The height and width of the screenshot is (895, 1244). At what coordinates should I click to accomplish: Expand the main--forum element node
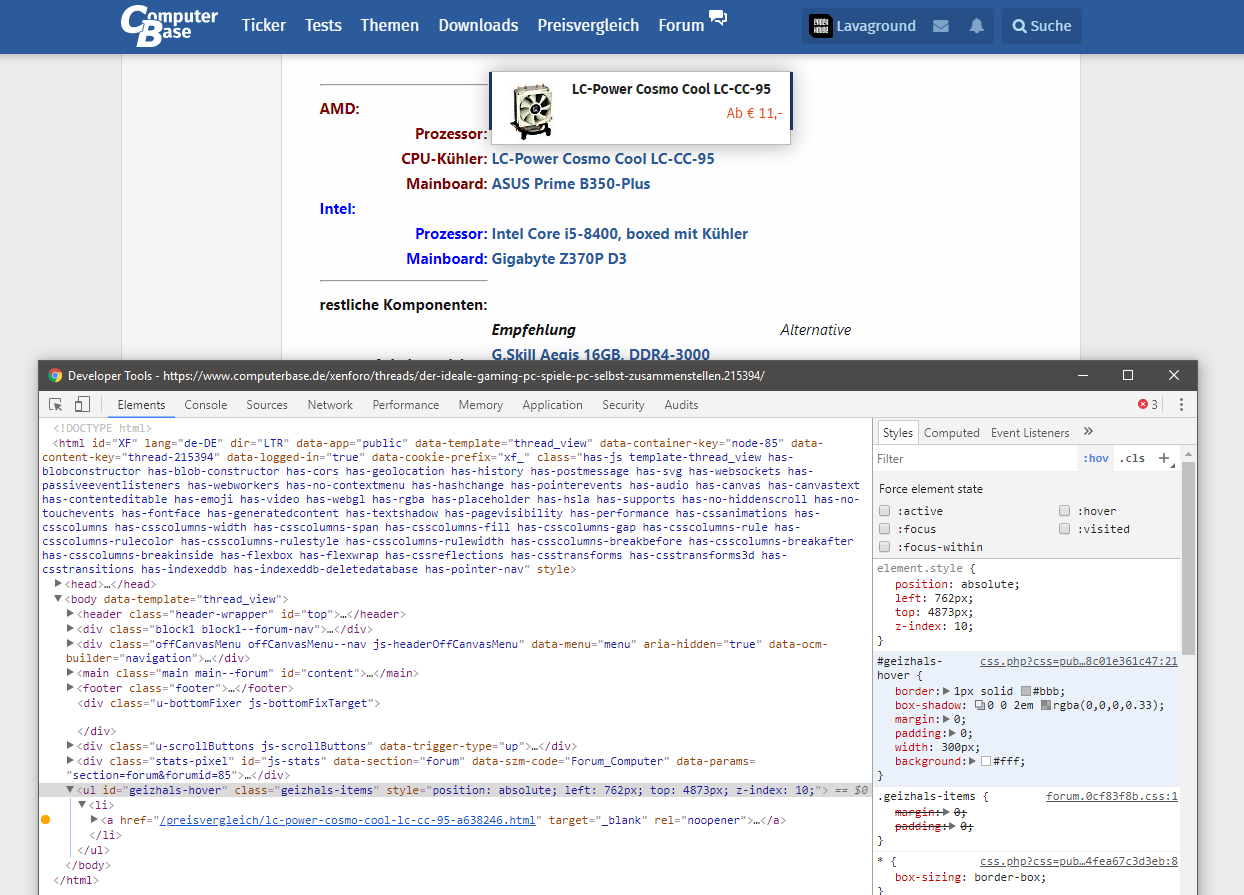pyautogui.click(x=71, y=673)
